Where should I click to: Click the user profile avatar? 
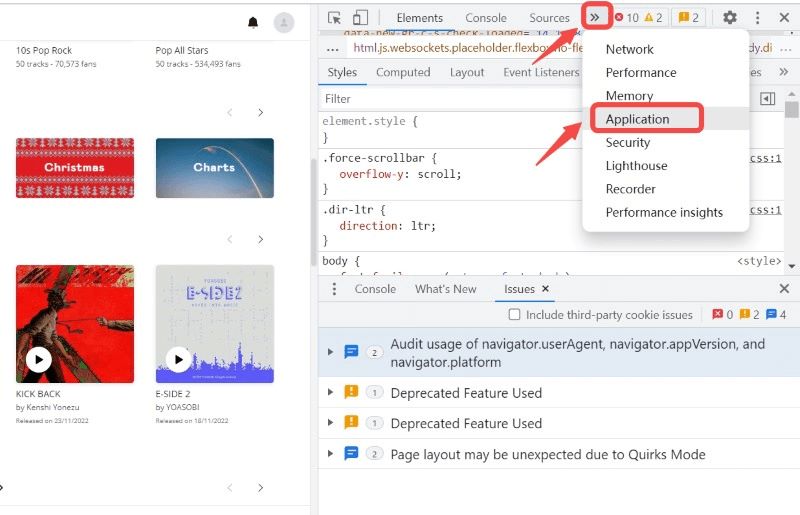pos(284,22)
